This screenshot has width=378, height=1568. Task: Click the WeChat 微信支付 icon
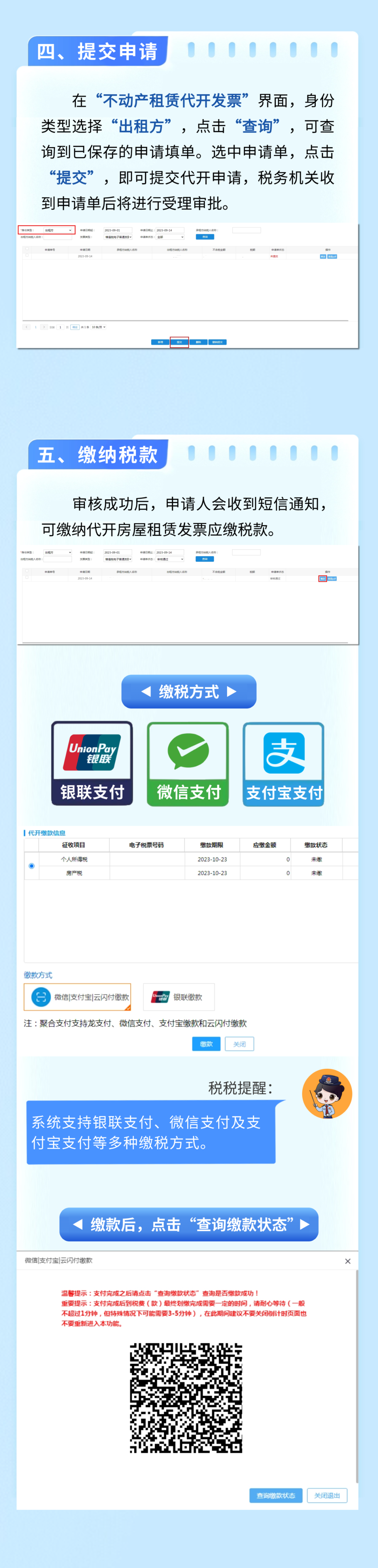coord(188,764)
